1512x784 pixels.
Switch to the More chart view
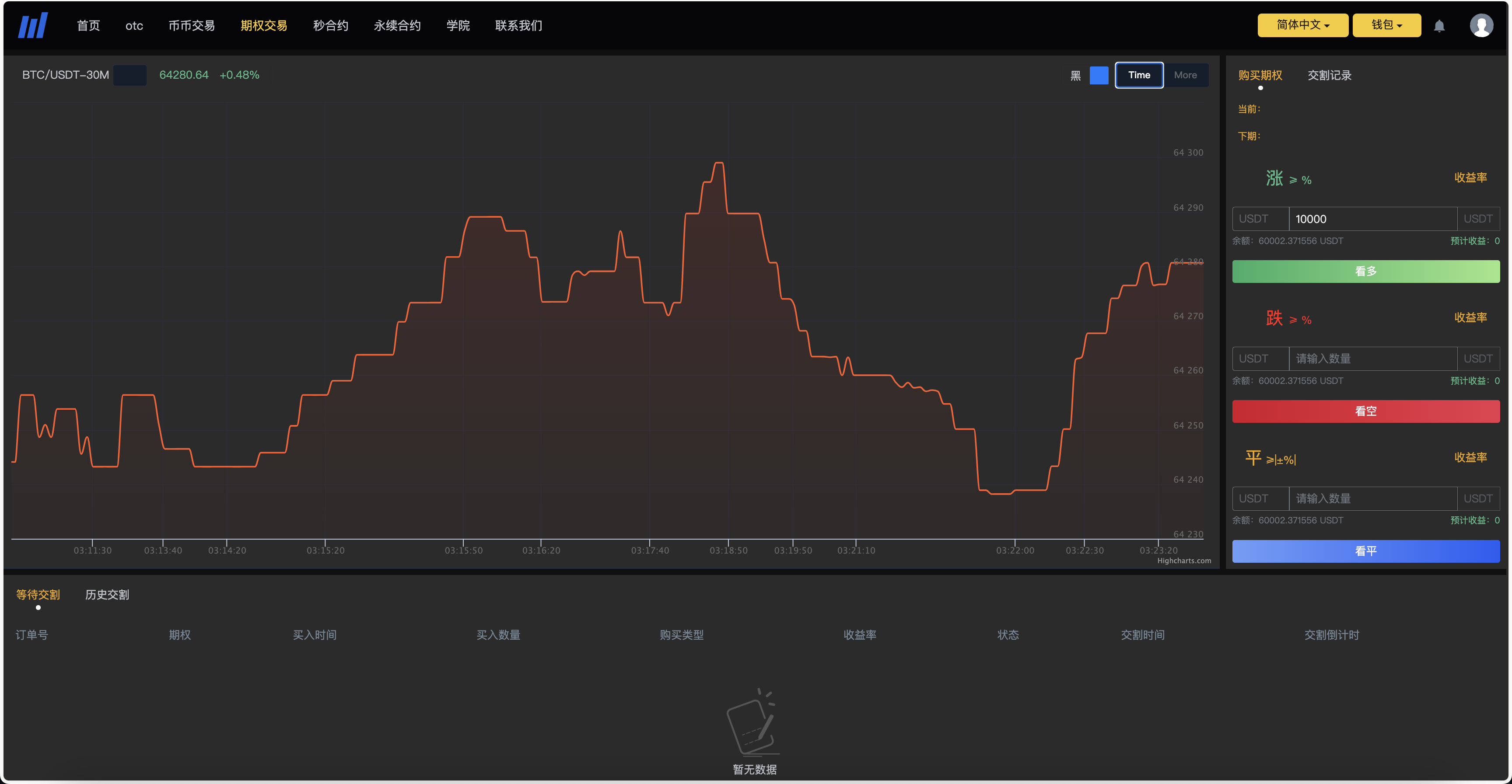[1185, 75]
